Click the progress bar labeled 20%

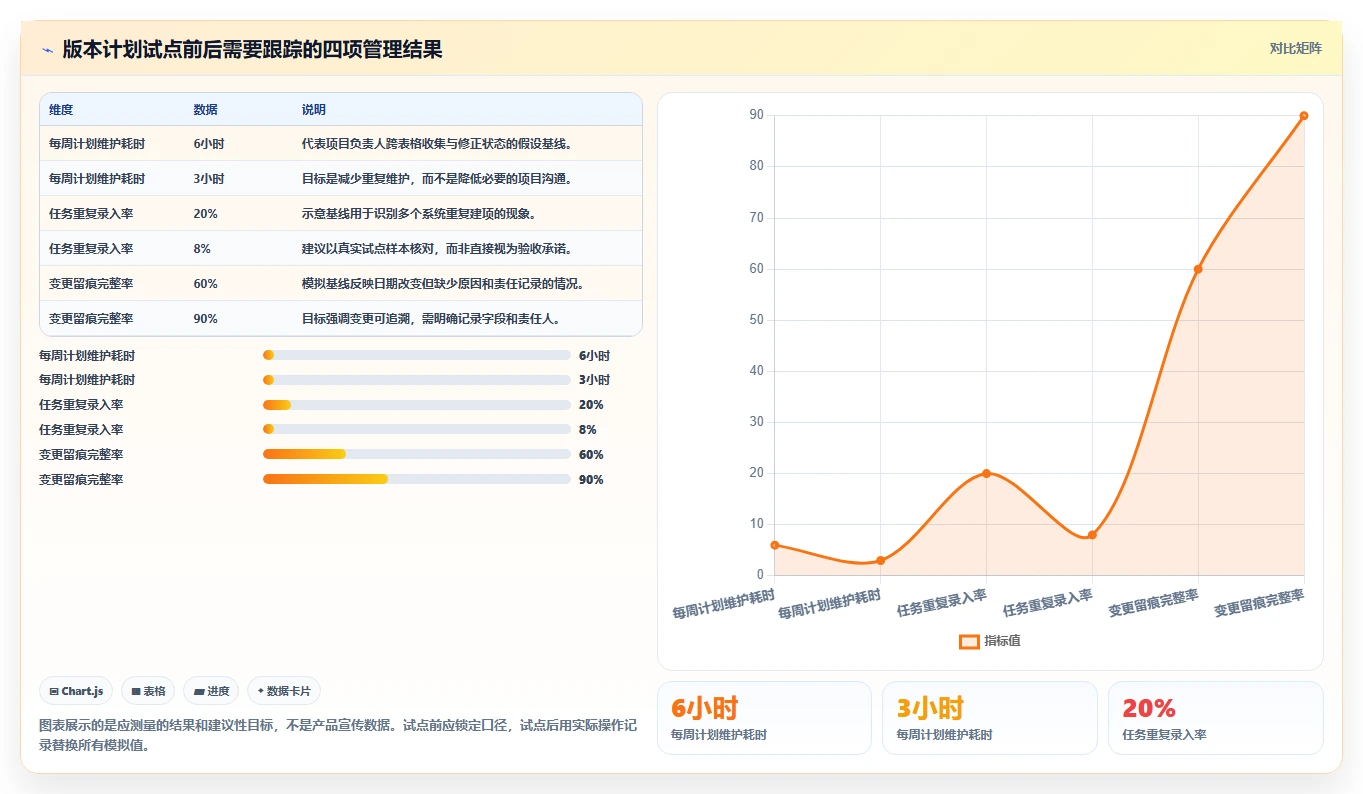pyautogui.click(x=417, y=405)
